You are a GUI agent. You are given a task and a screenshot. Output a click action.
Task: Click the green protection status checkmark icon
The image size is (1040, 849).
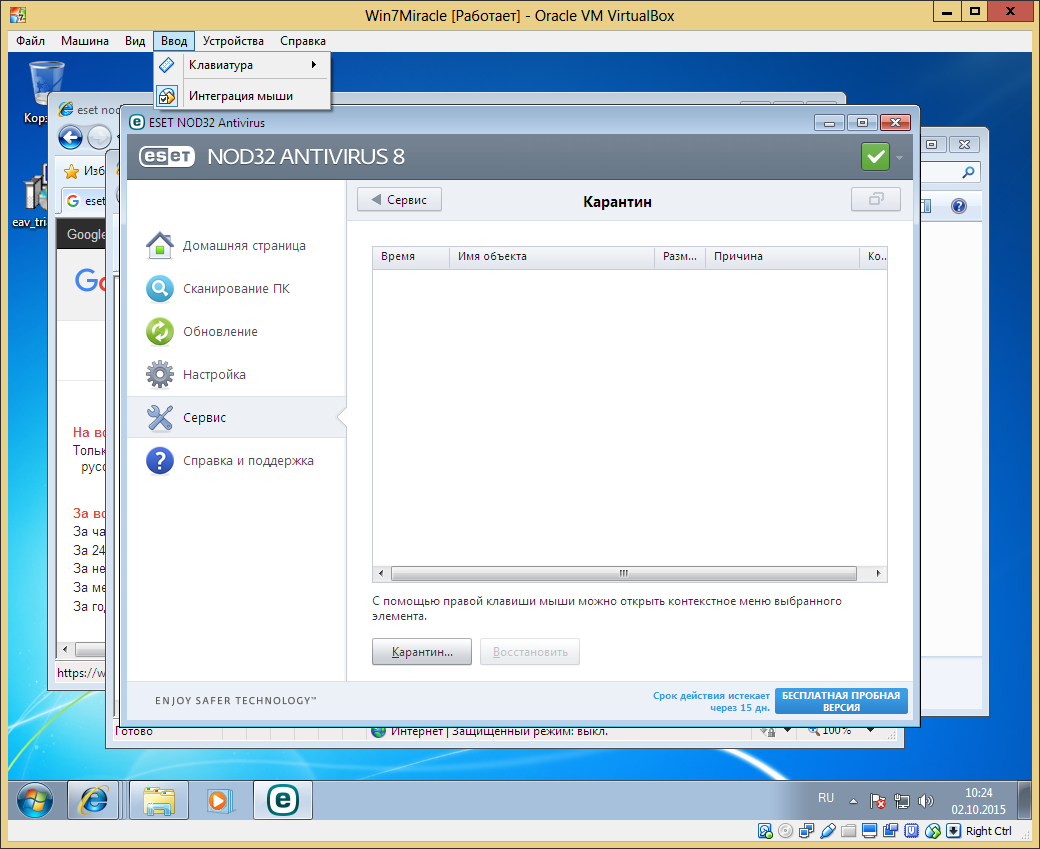click(x=876, y=157)
